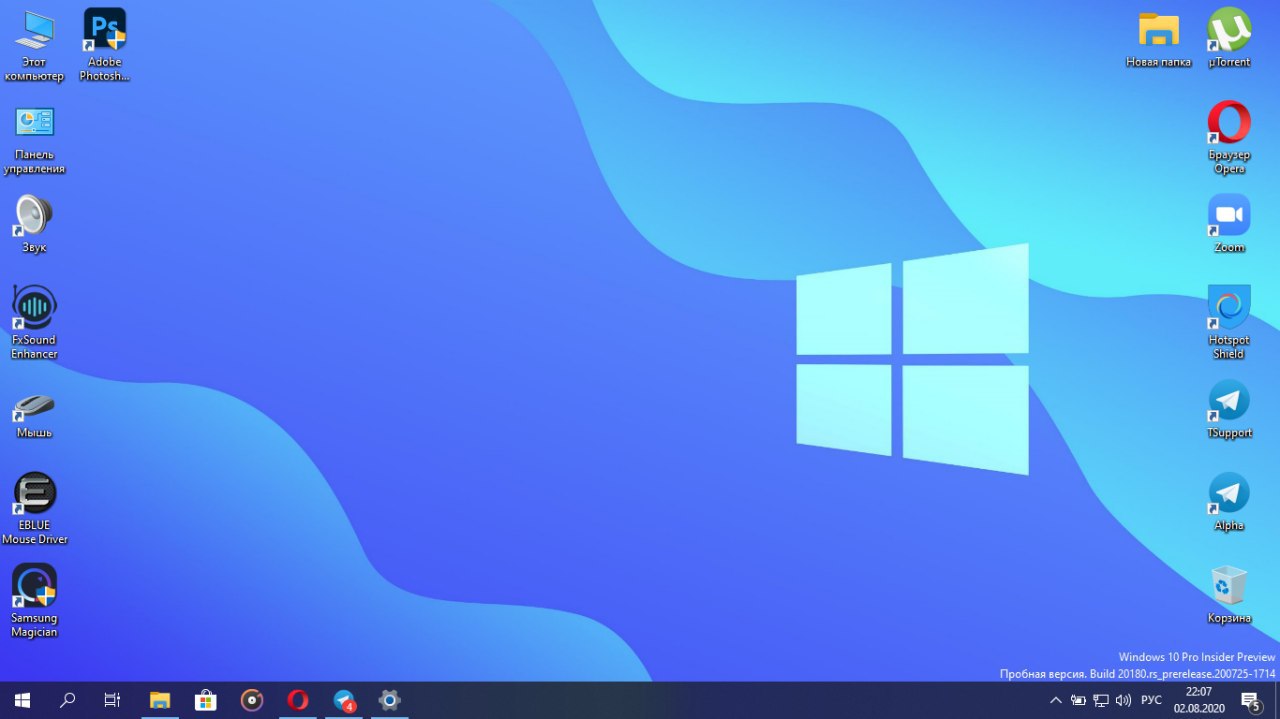
Task: Open Telegram with 4 unread badge
Action: click(x=344, y=700)
